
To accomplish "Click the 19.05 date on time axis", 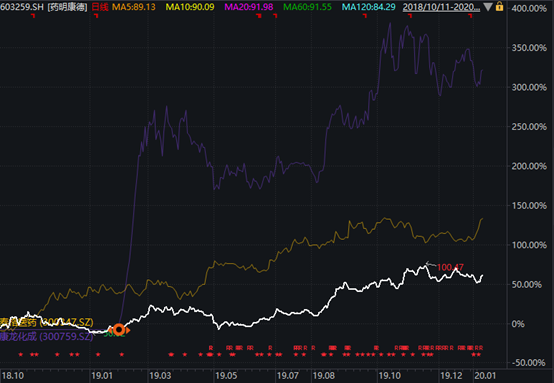I will 226,376.
